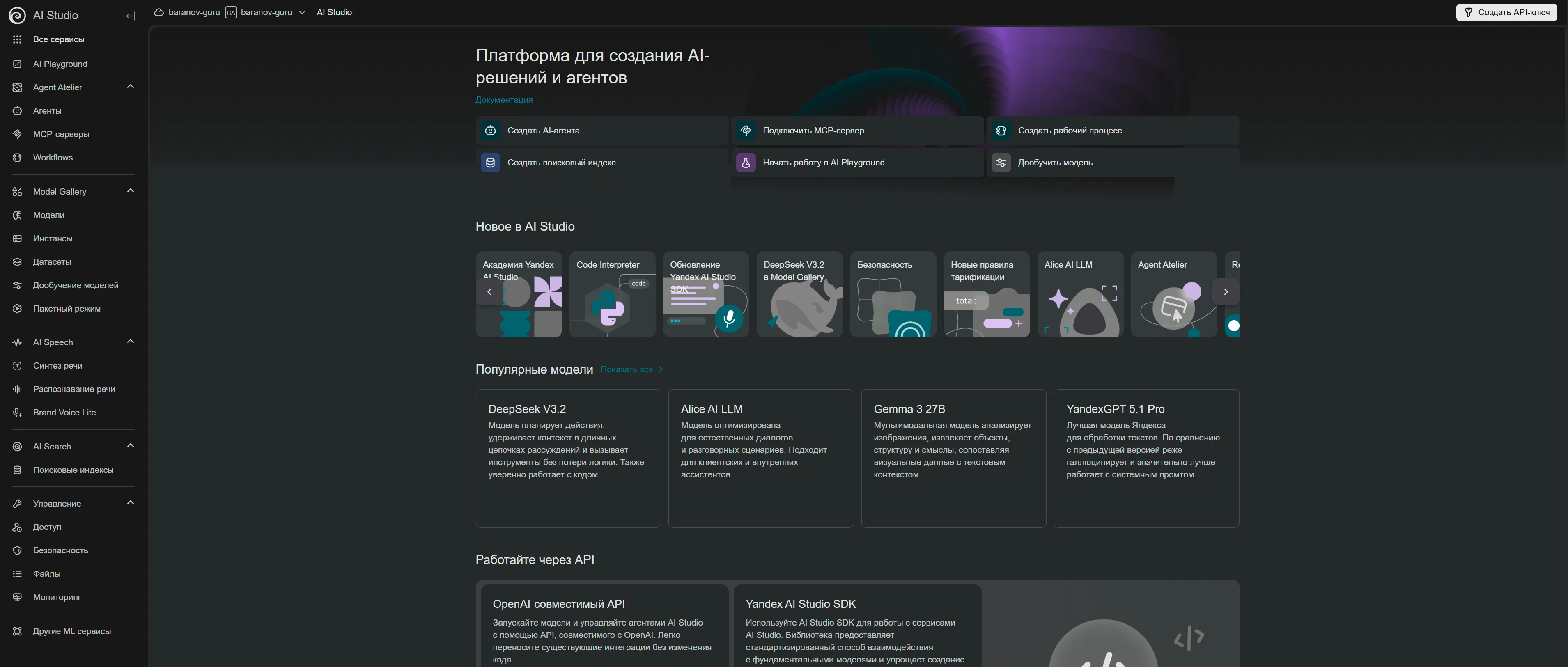The image size is (1568, 667).
Task: Click the Workflows sidebar icon
Action: [17, 158]
